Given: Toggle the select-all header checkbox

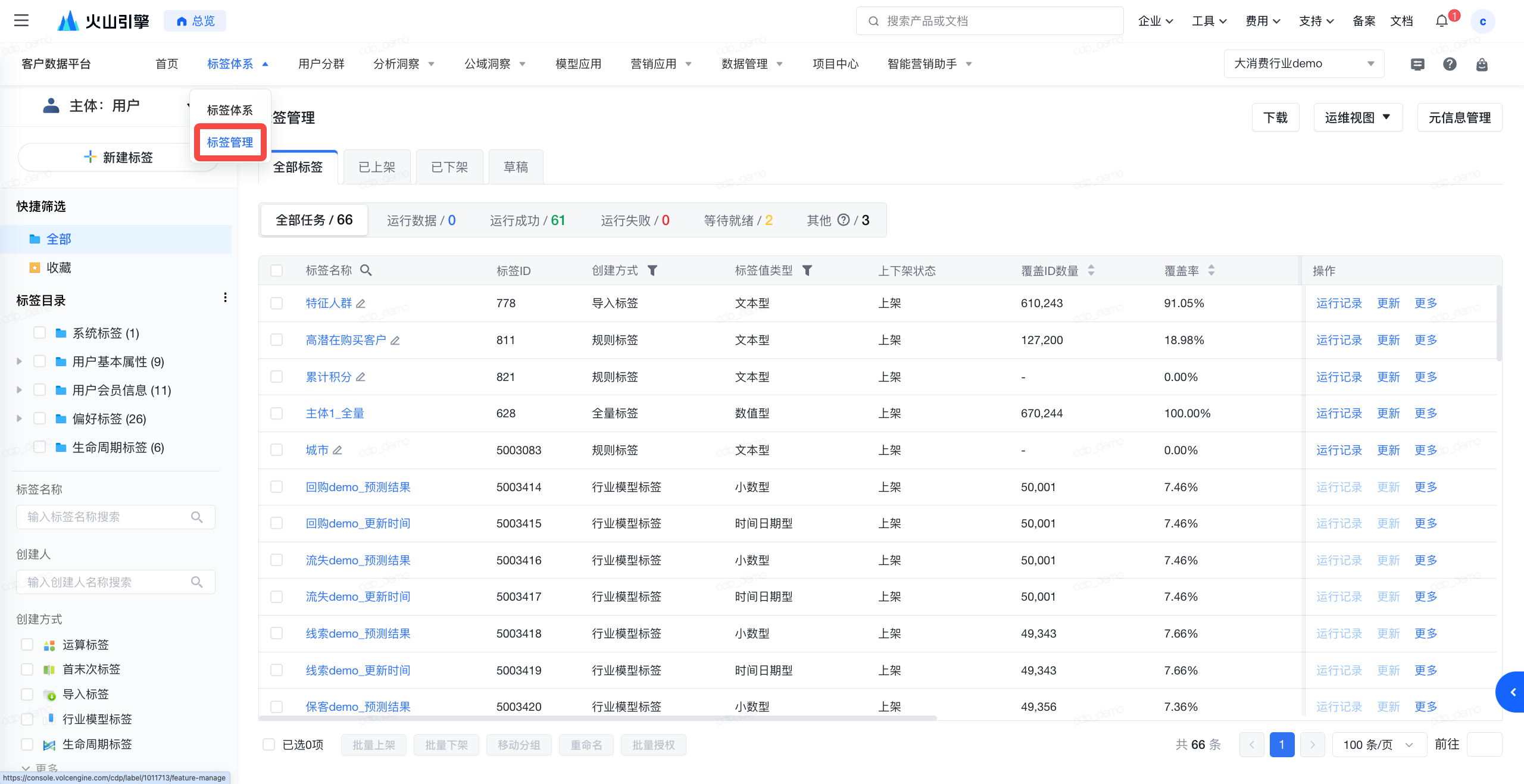Looking at the screenshot, I should pyautogui.click(x=277, y=270).
